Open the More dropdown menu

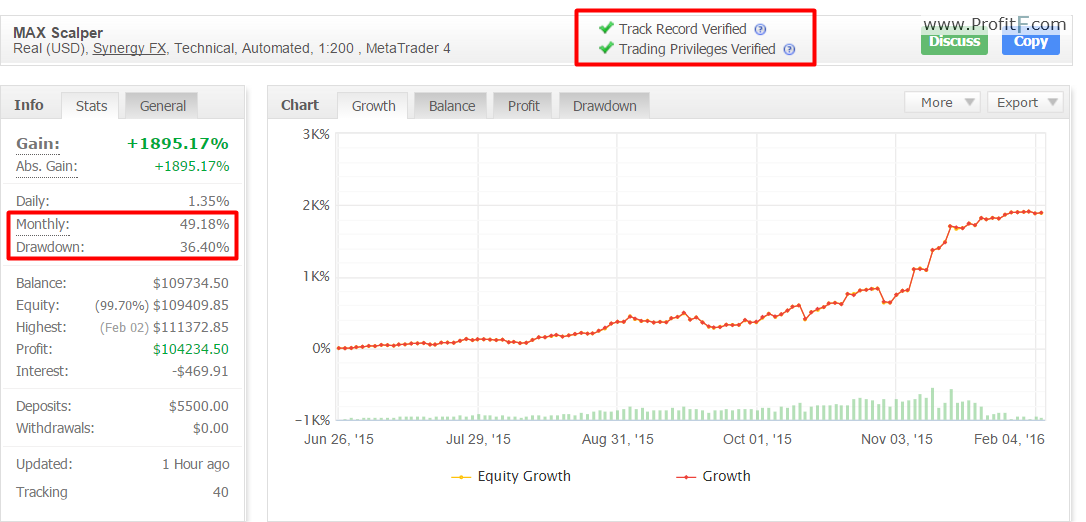pyautogui.click(x=943, y=102)
